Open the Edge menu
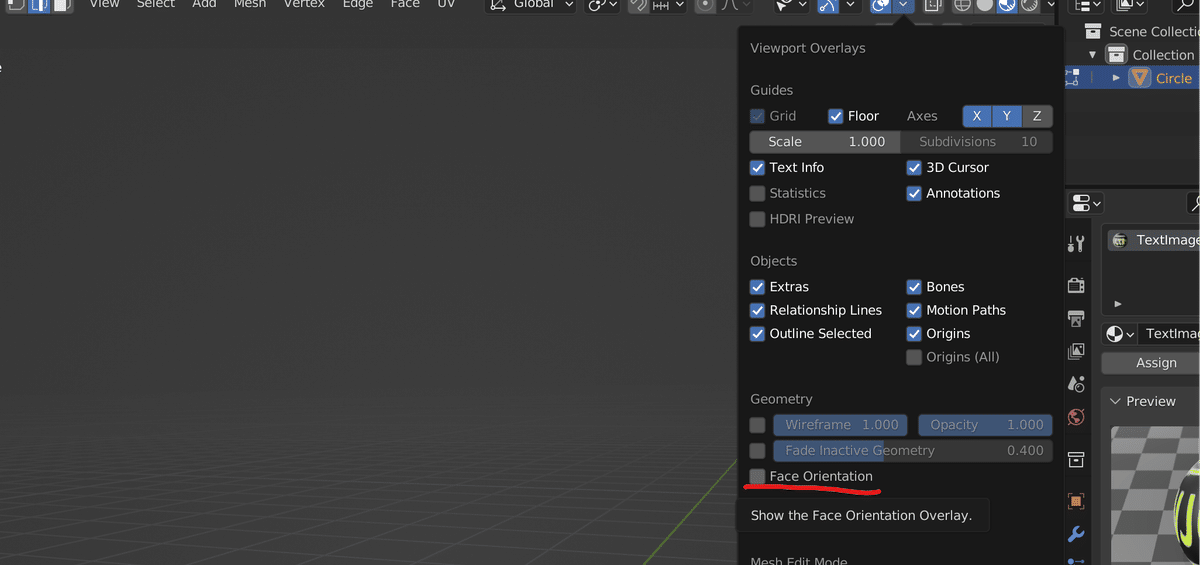 point(357,4)
